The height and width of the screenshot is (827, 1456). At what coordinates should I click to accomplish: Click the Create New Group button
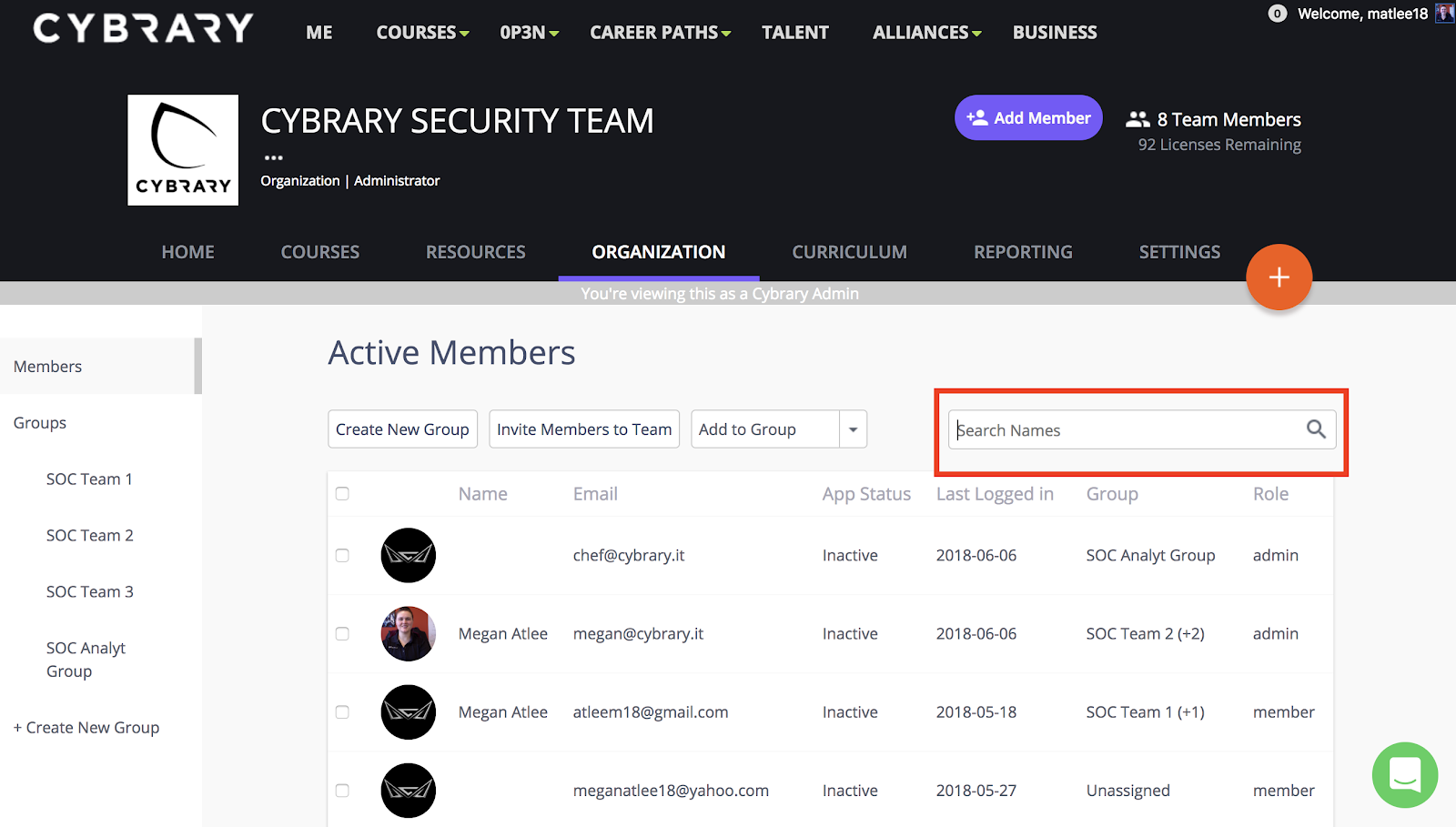click(x=402, y=429)
